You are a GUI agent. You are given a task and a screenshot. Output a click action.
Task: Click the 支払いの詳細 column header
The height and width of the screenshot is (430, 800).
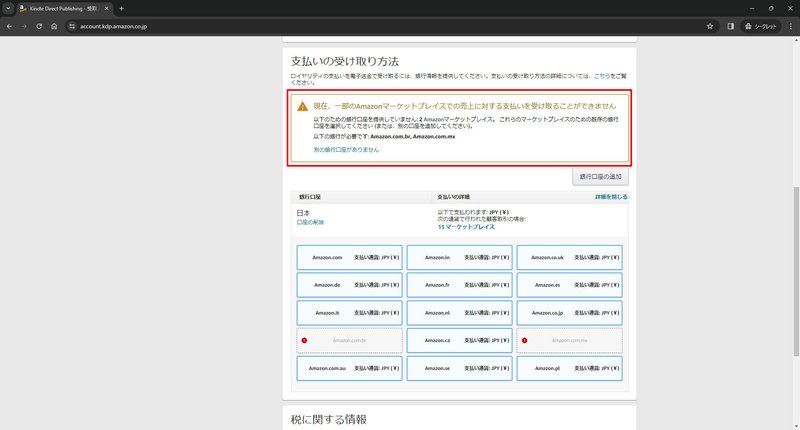point(454,197)
